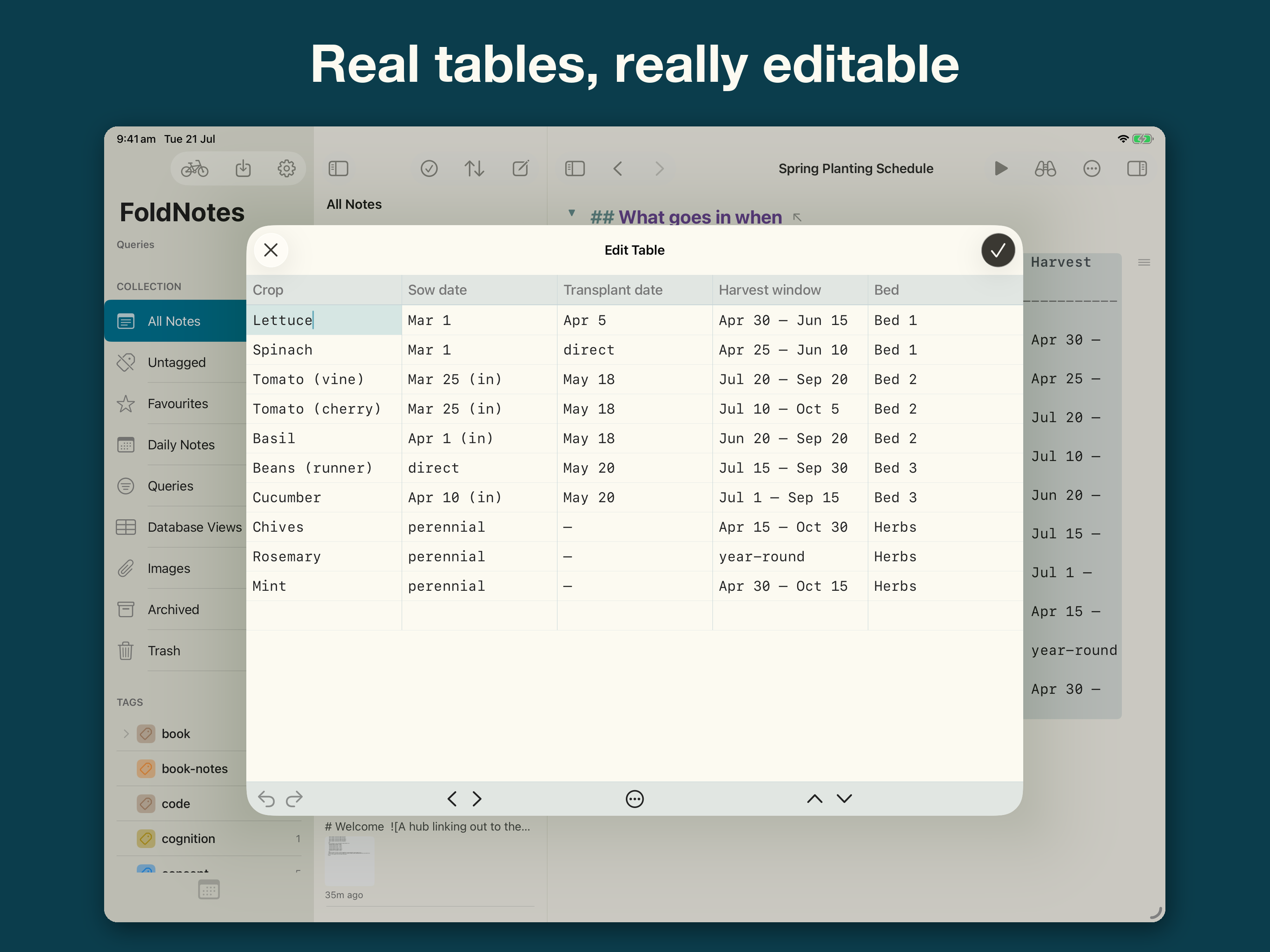
Task: Go forward in note history
Action: (659, 169)
